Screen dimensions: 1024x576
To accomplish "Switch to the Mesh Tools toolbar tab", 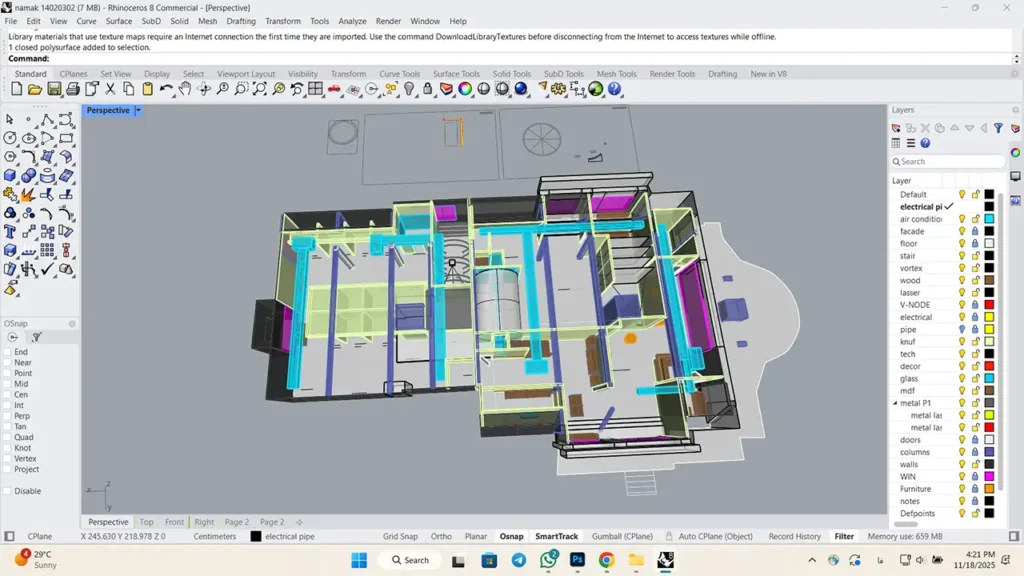I will [616, 74].
